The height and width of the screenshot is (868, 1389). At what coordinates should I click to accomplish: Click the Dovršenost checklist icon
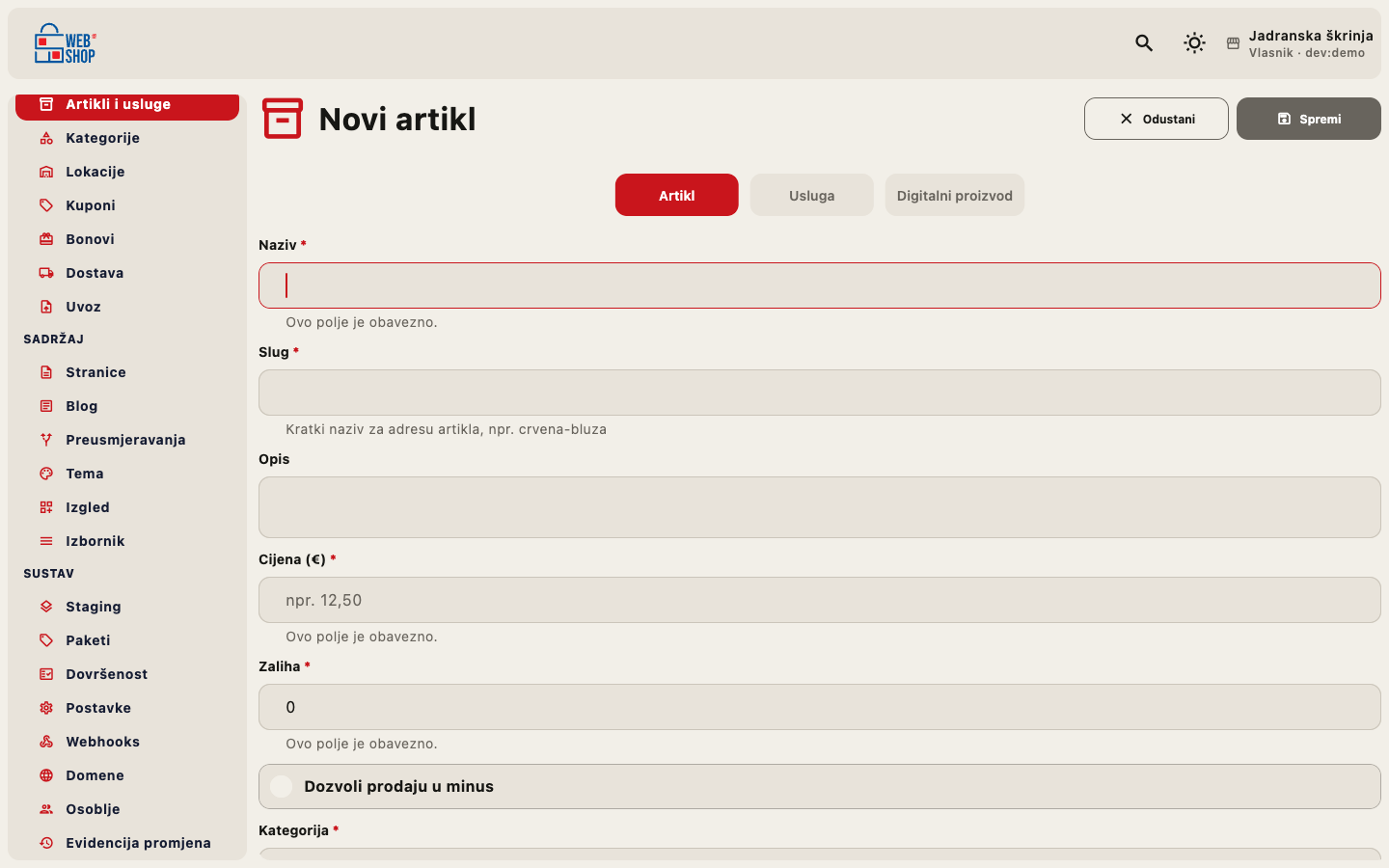tap(46, 674)
